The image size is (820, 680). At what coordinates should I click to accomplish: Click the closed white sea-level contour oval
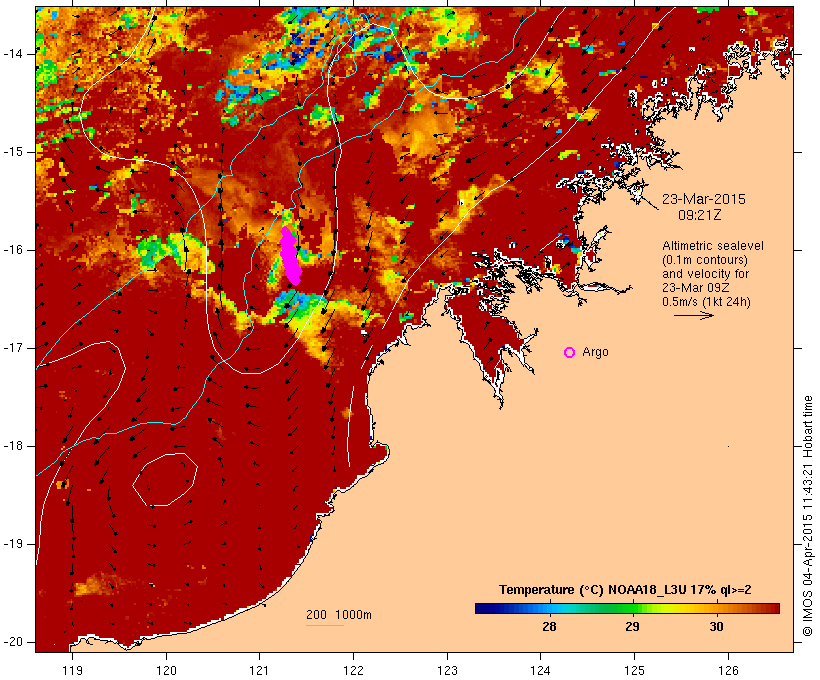(165, 480)
